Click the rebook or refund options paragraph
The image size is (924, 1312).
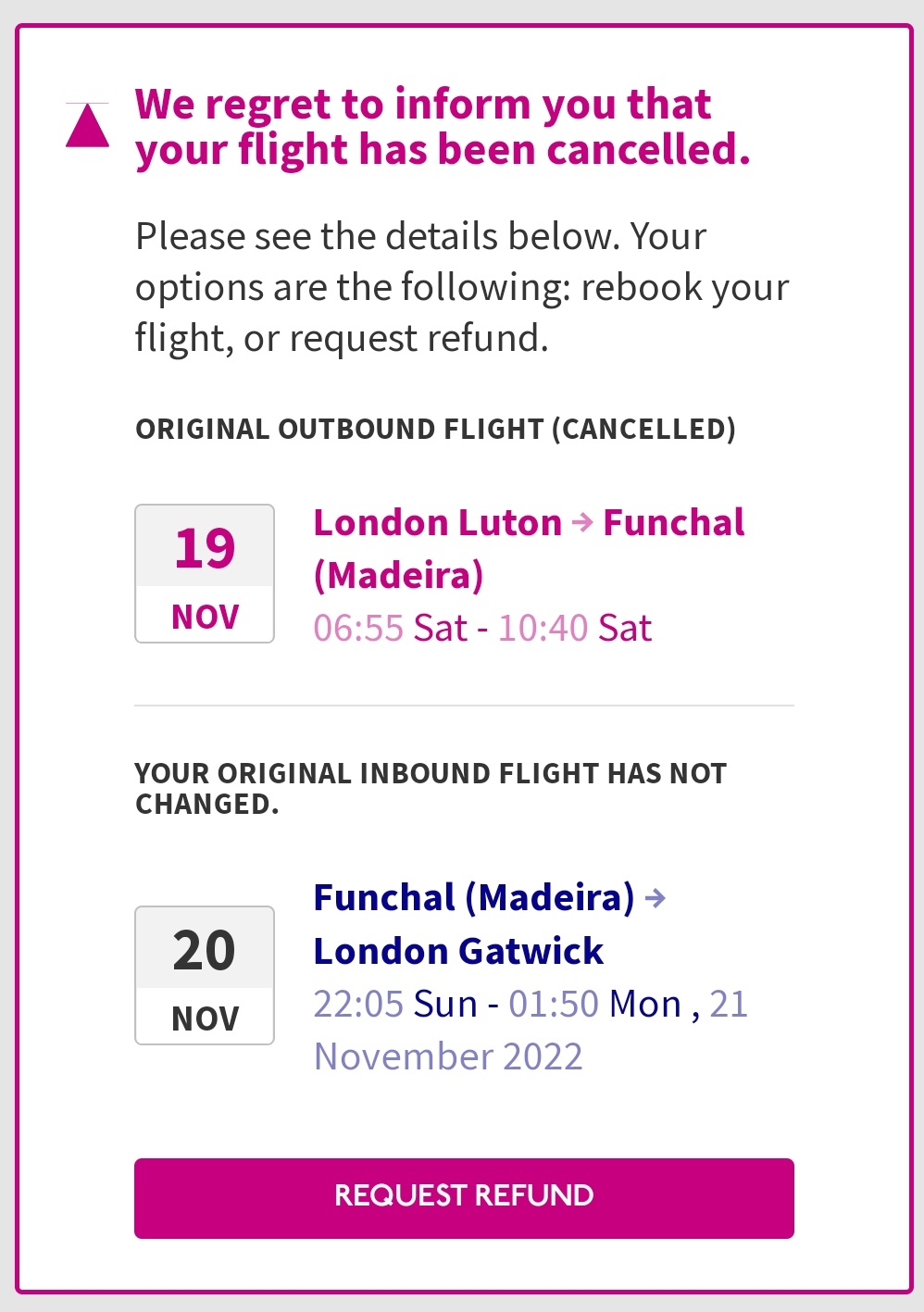coord(462,287)
